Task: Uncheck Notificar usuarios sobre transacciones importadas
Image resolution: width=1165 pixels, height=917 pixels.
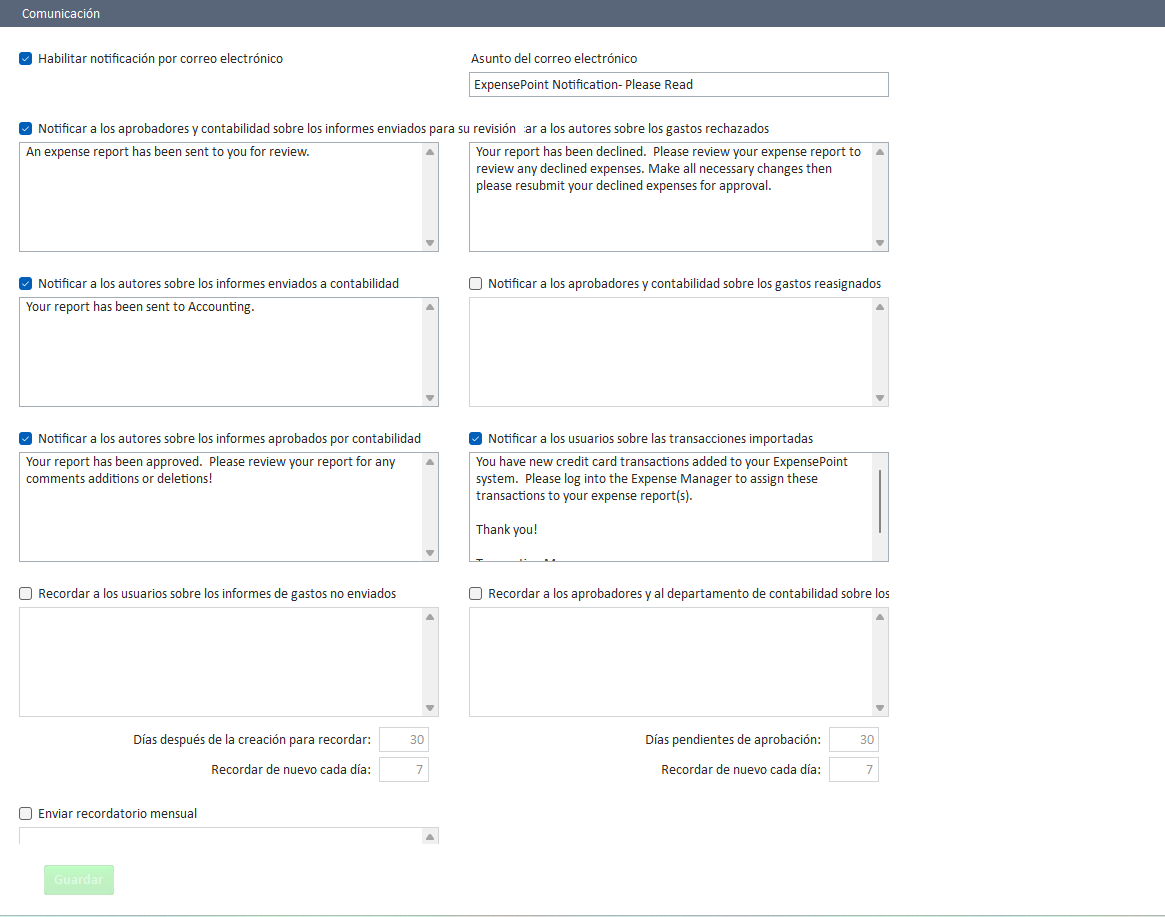Action: 476,439
